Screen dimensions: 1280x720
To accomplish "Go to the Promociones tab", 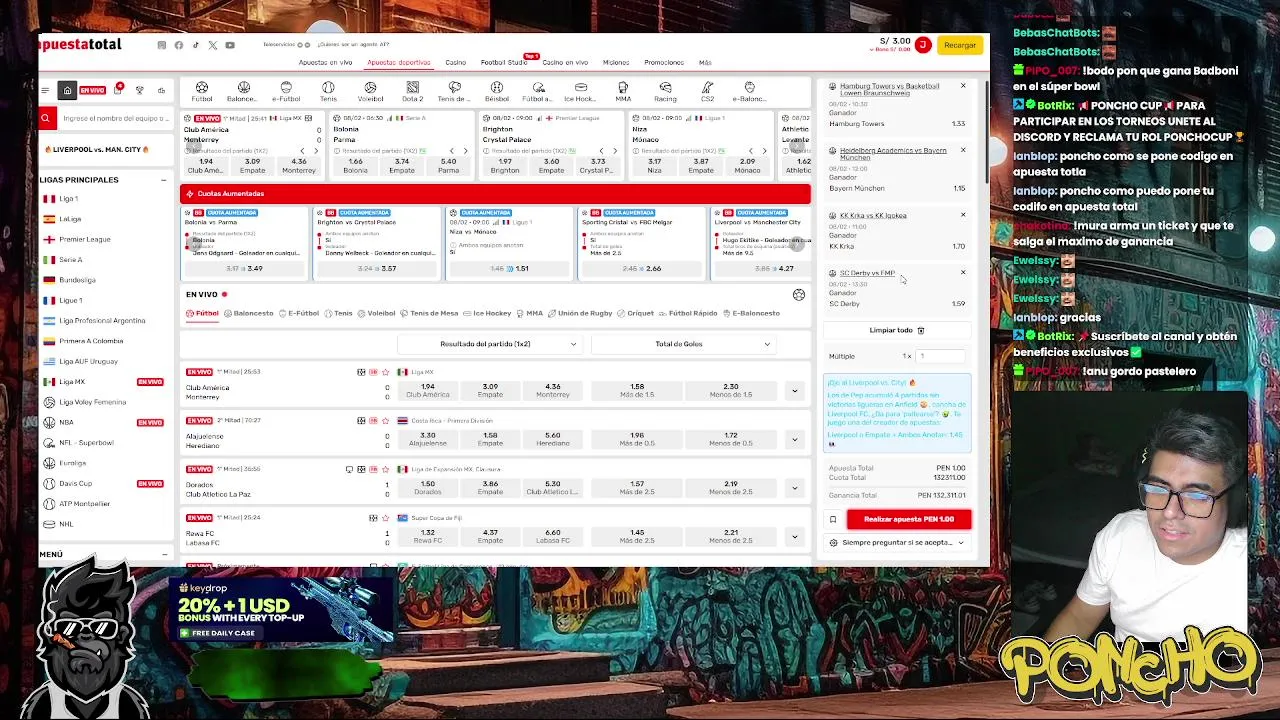I will coord(664,62).
